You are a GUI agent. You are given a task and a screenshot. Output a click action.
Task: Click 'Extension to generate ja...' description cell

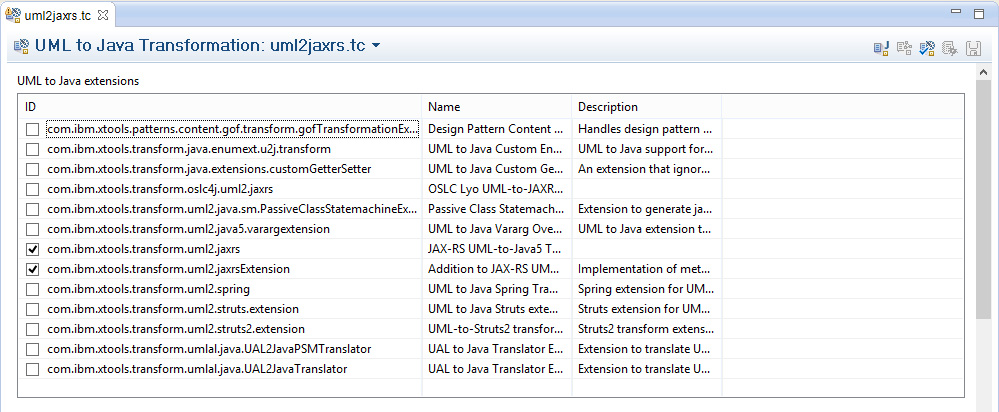tap(646, 209)
